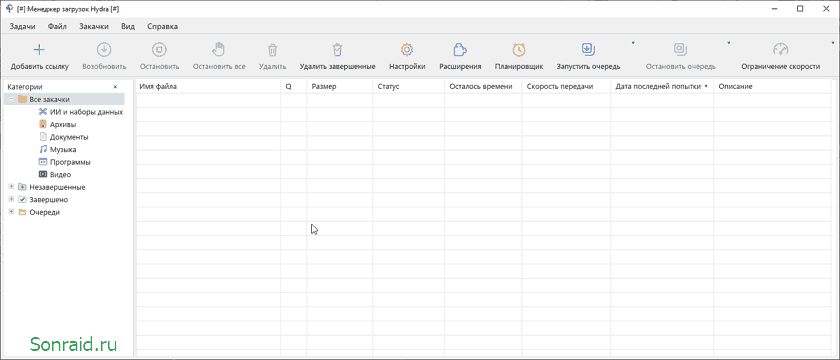
Task: Click the Очереди folder icon
Action: [x=22, y=212]
